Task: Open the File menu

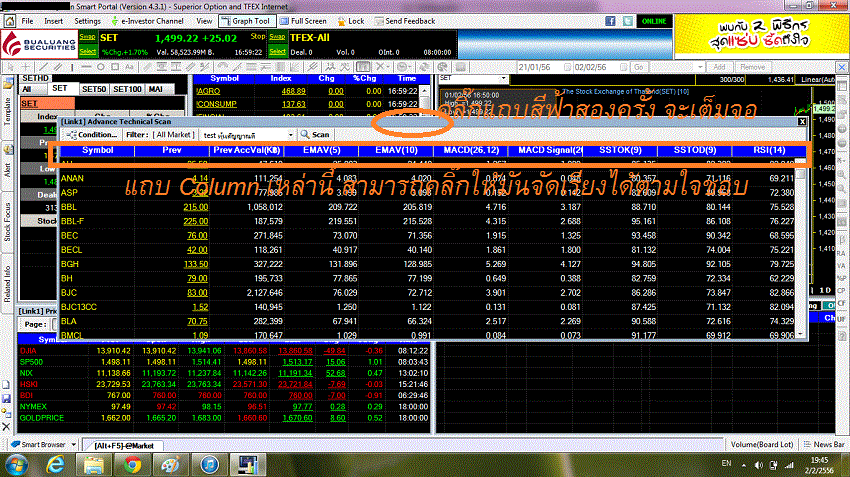Action: [x=27, y=21]
